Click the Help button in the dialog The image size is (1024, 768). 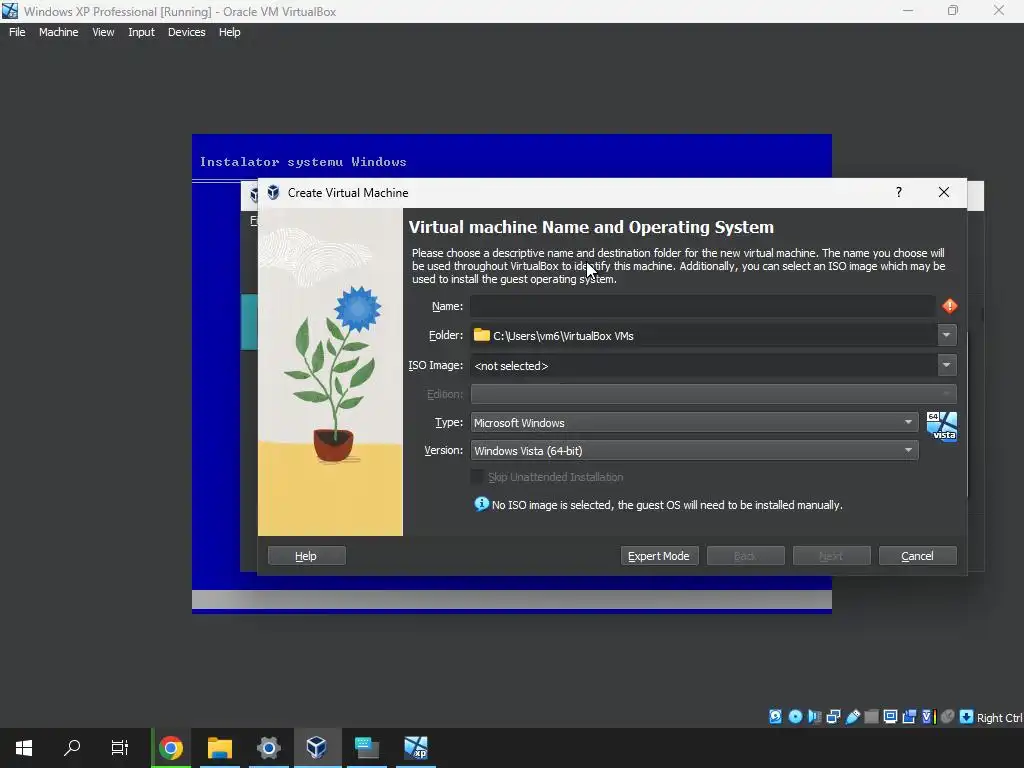pyautogui.click(x=306, y=556)
